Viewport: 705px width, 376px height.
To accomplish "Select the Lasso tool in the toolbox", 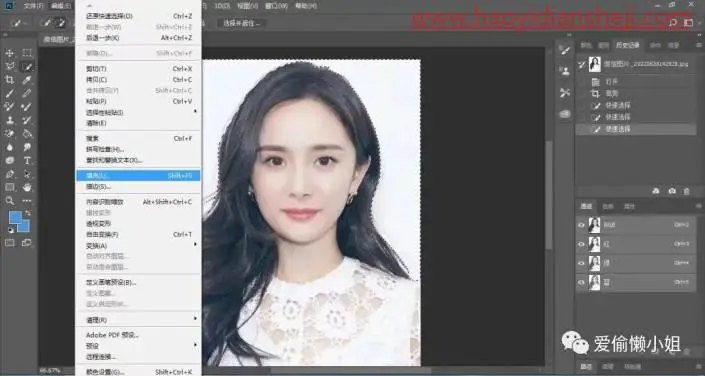I will point(9,67).
